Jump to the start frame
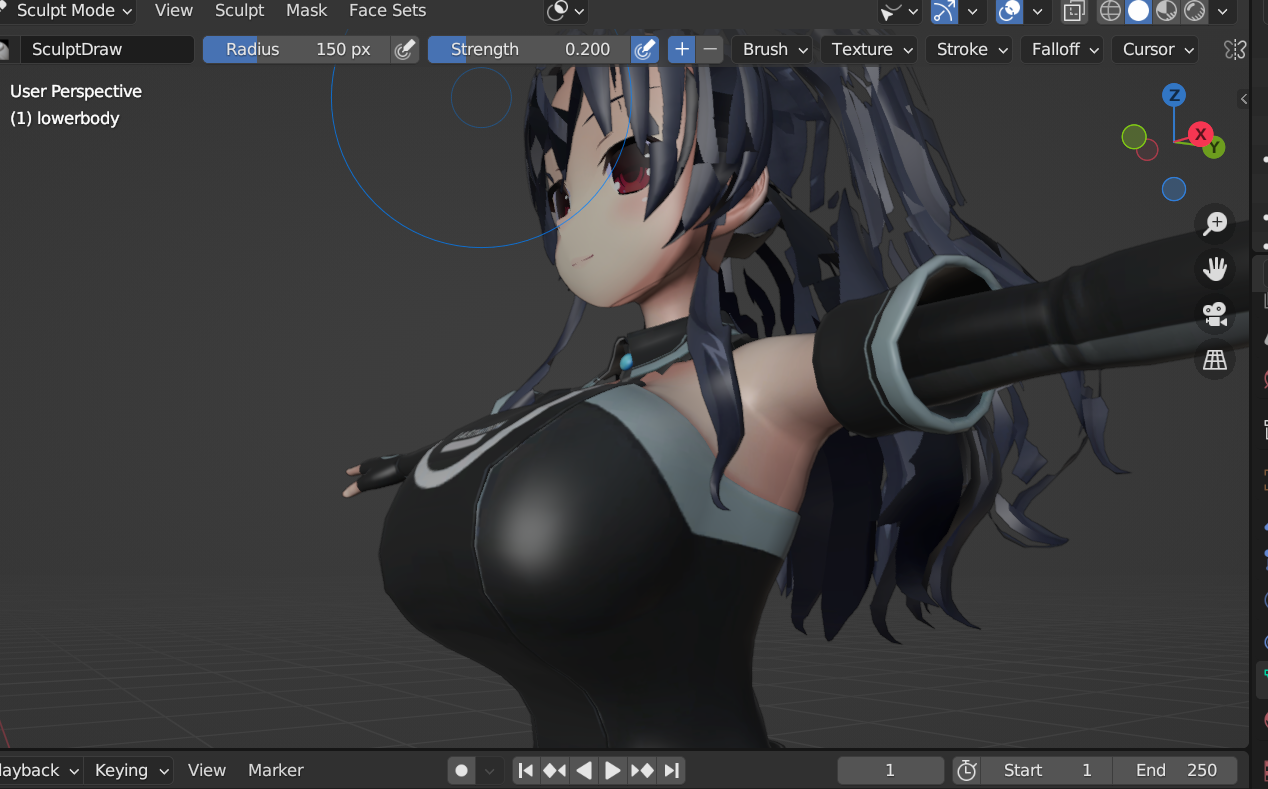1268x789 pixels. 525,770
